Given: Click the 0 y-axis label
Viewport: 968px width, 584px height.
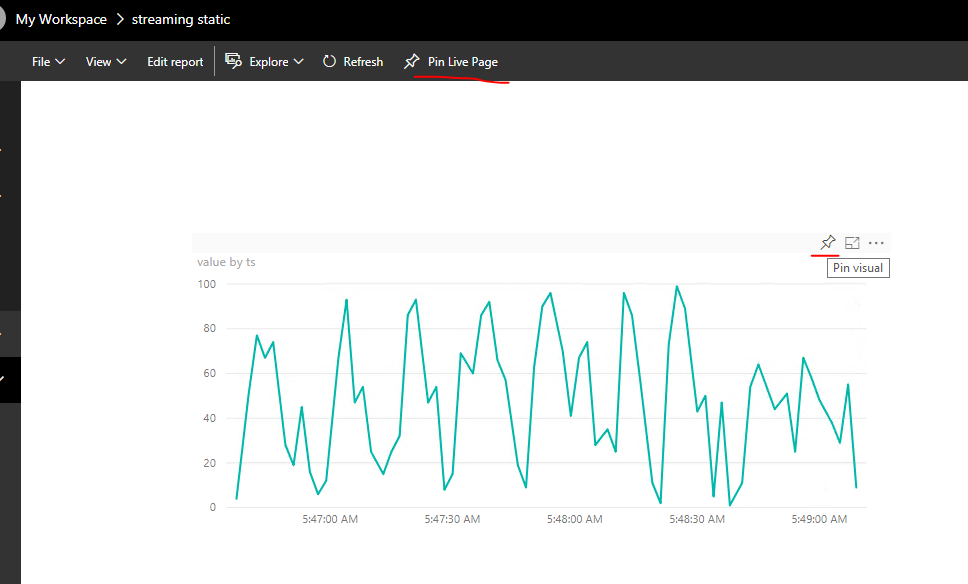Looking at the screenshot, I should [x=213, y=507].
